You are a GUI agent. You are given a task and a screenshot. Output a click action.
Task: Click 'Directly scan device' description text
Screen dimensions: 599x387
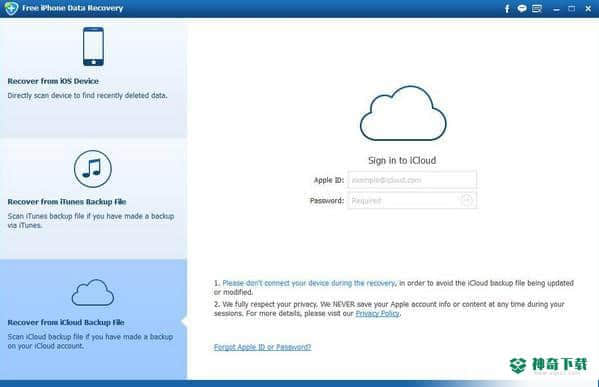(x=87, y=96)
